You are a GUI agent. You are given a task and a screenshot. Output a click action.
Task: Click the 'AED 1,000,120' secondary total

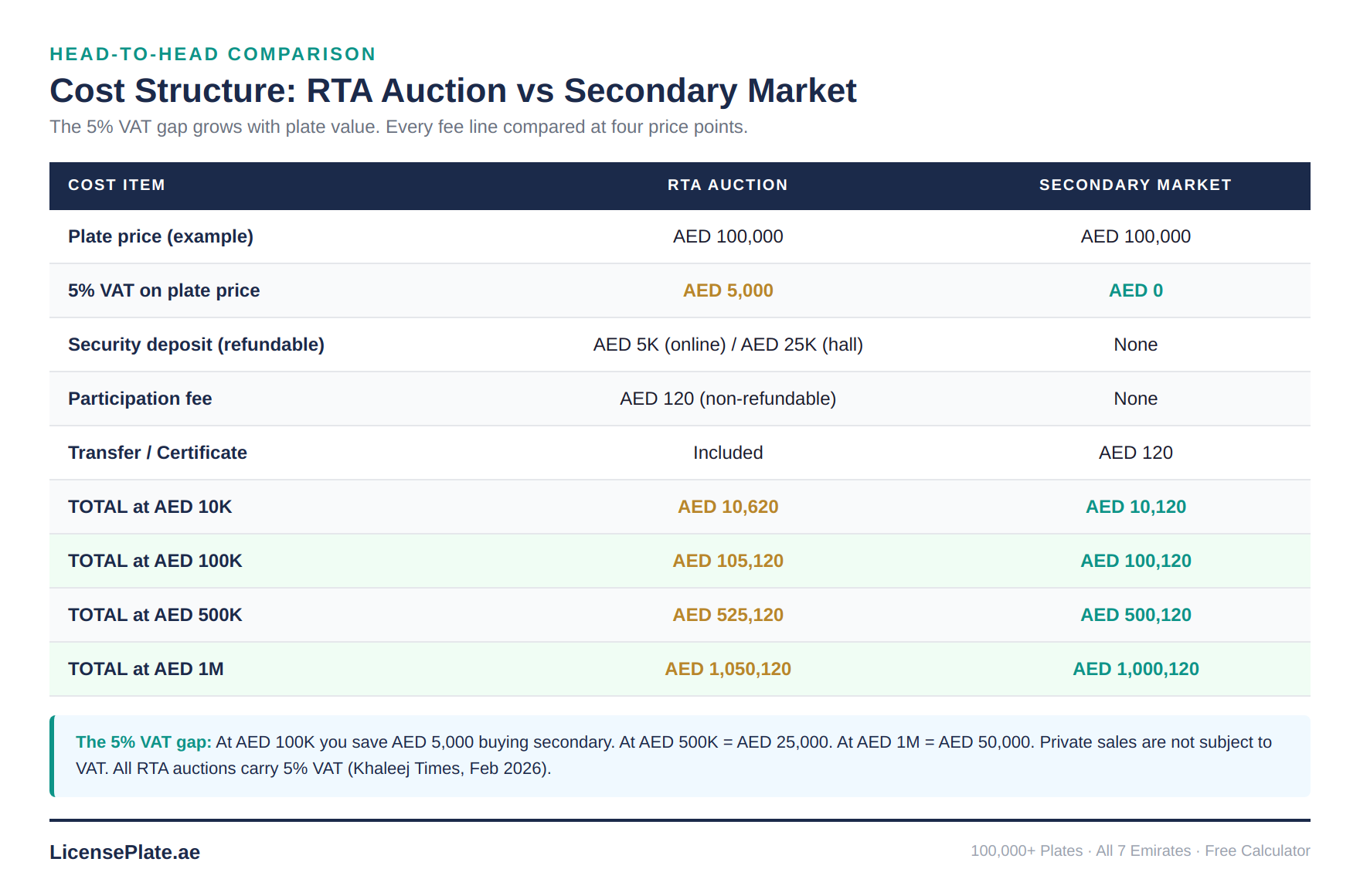(1135, 669)
